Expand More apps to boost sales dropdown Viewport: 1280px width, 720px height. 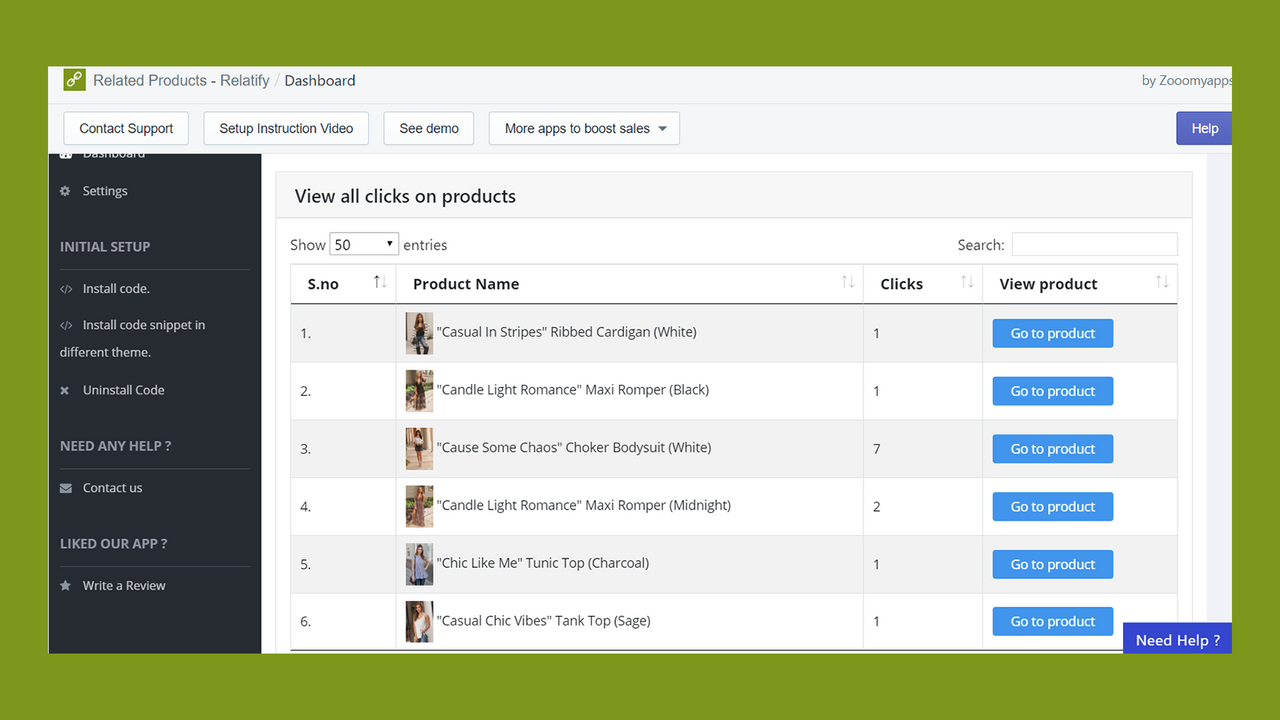584,128
